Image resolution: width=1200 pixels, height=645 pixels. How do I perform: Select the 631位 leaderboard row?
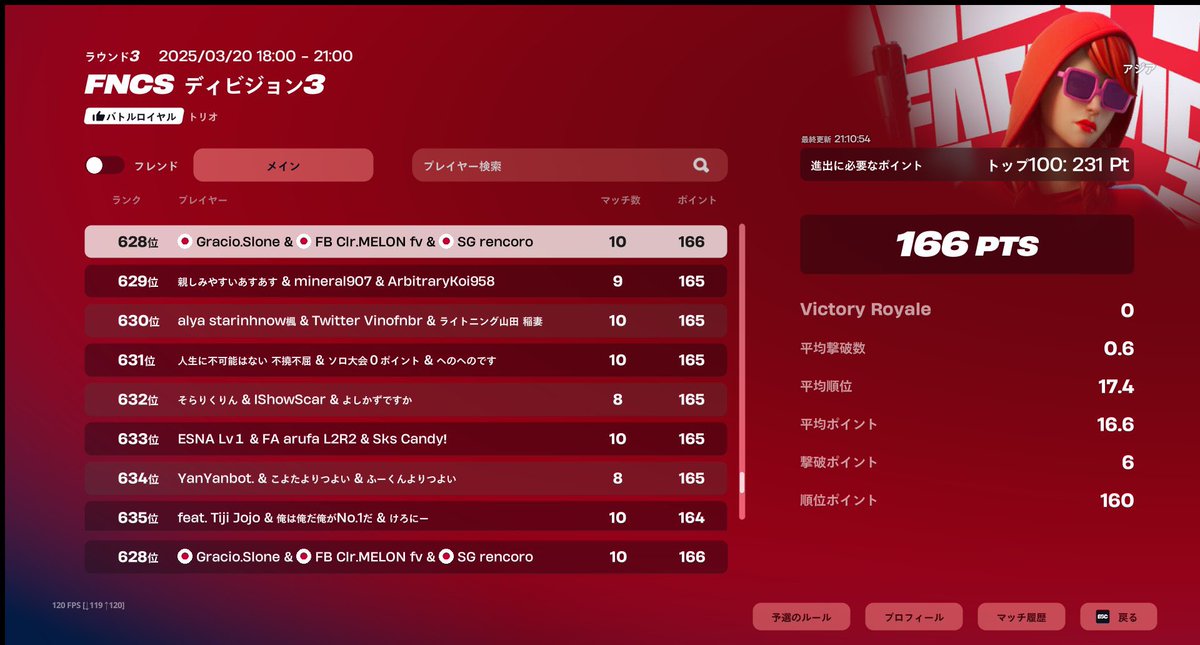tap(405, 360)
